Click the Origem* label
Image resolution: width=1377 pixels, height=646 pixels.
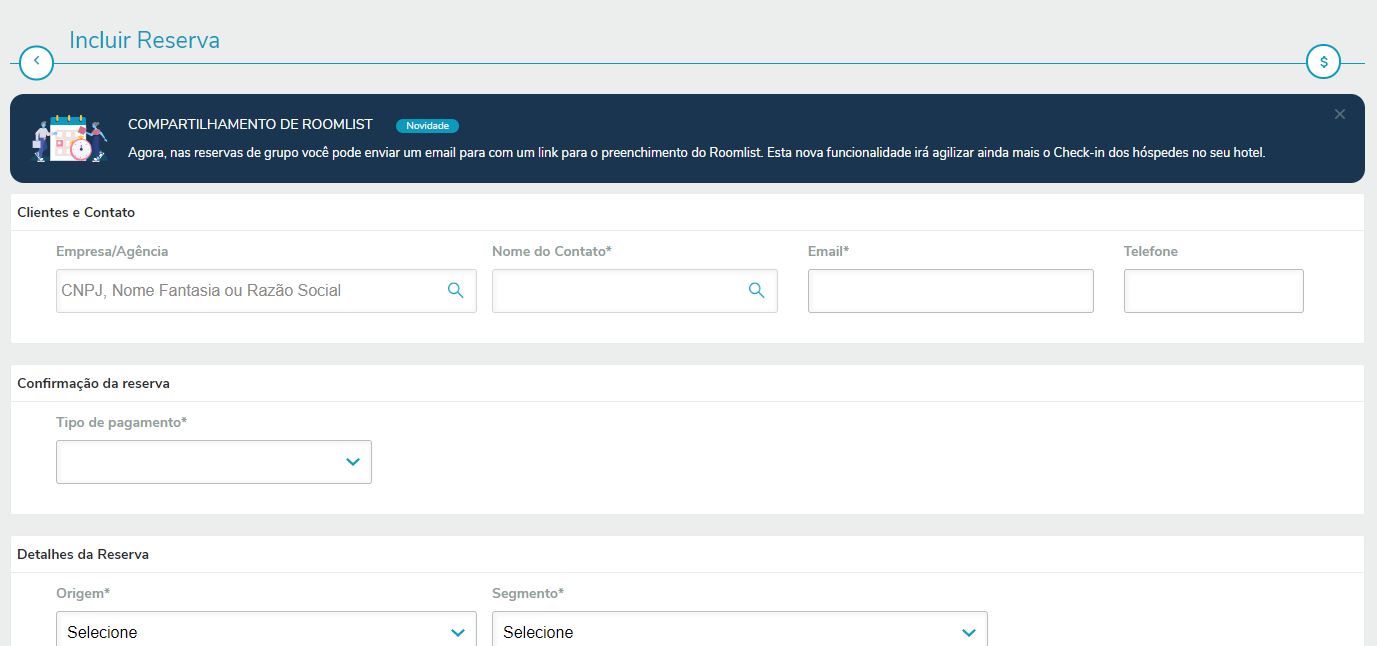point(83,593)
